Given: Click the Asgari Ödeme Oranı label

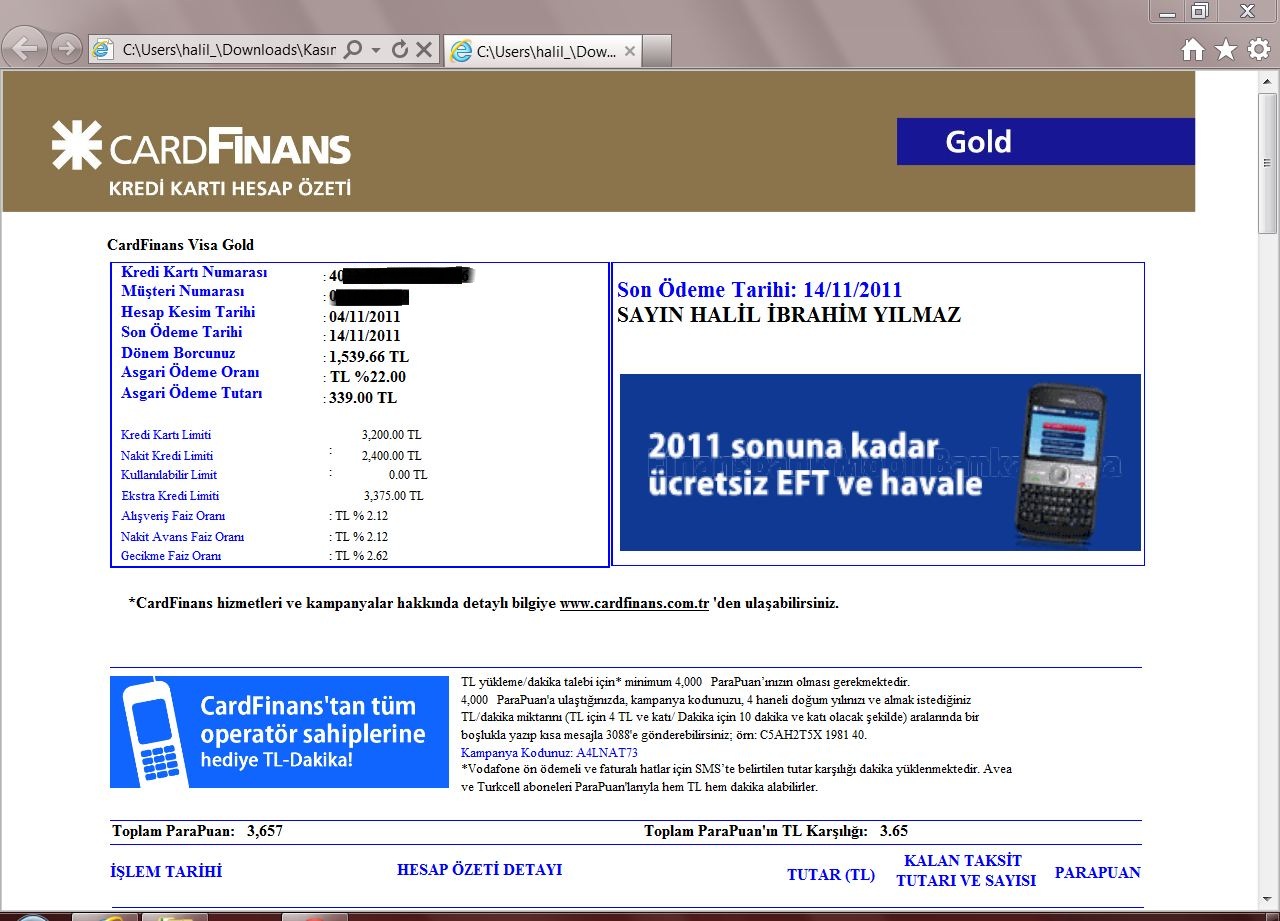Looking at the screenshot, I should 190,372.
